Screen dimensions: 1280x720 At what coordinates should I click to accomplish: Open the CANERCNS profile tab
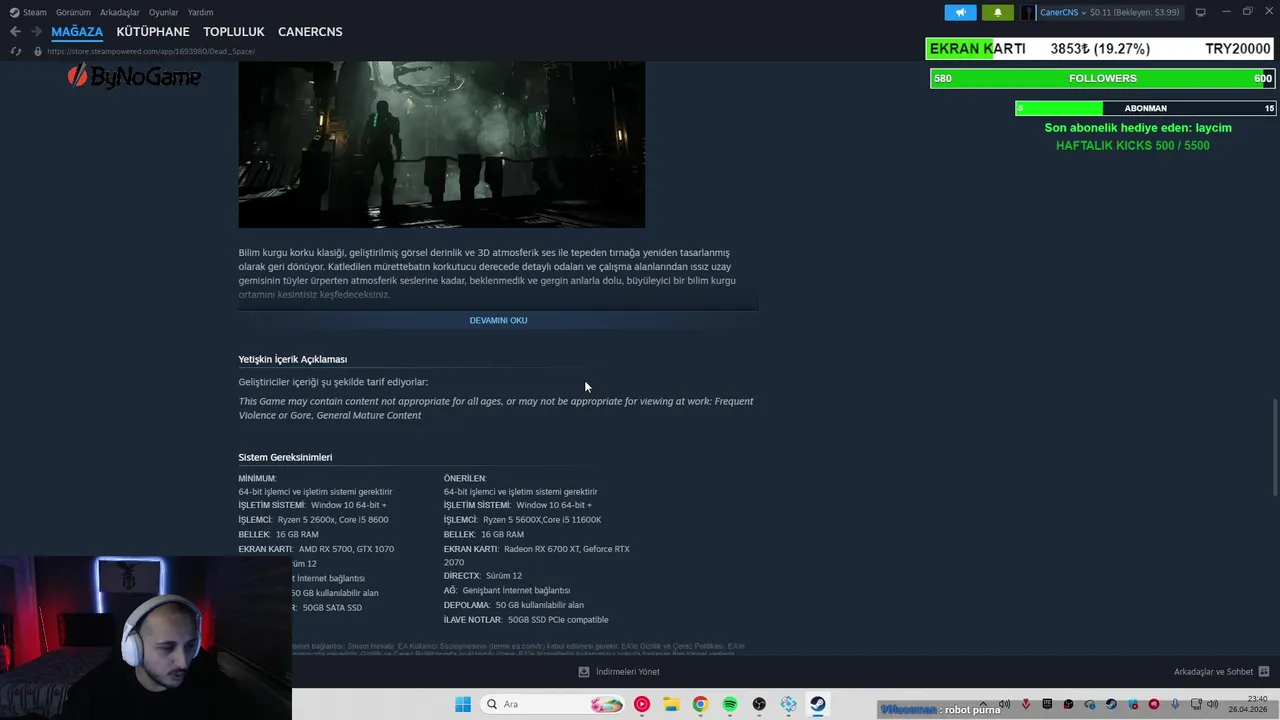point(310,32)
